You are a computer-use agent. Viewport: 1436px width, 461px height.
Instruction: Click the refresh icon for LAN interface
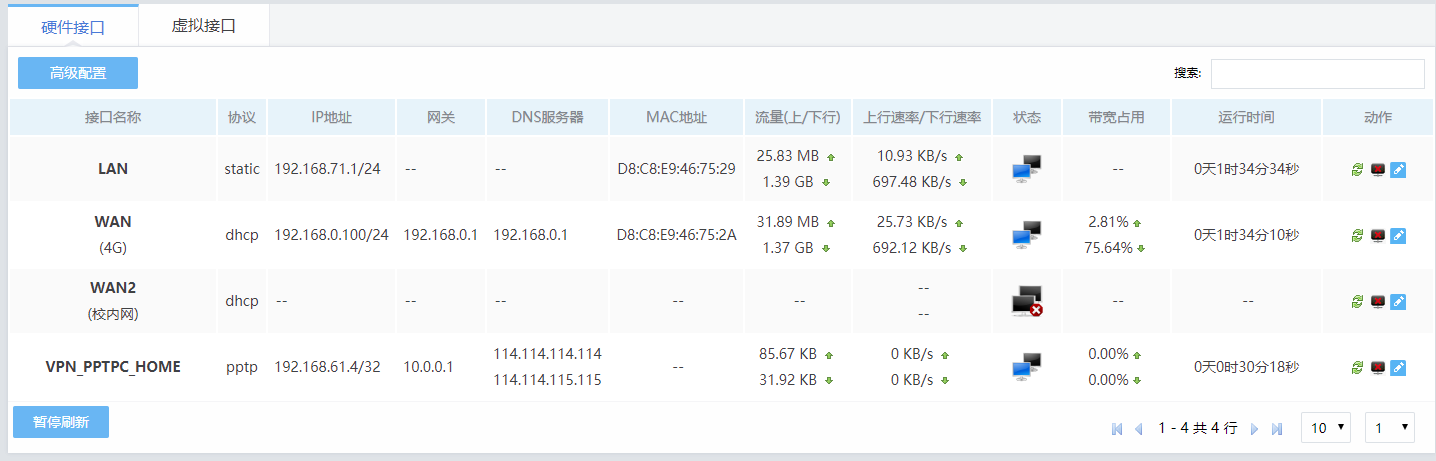click(1357, 169)
